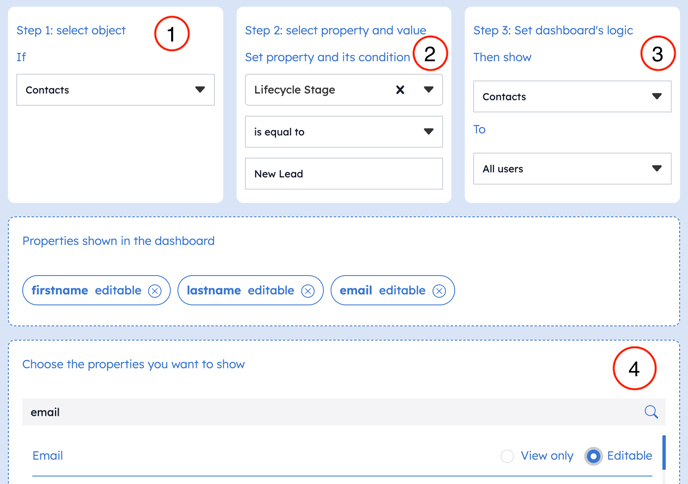Click the property search field containing email
688x484 pixels.
click(x=330, y=412)
